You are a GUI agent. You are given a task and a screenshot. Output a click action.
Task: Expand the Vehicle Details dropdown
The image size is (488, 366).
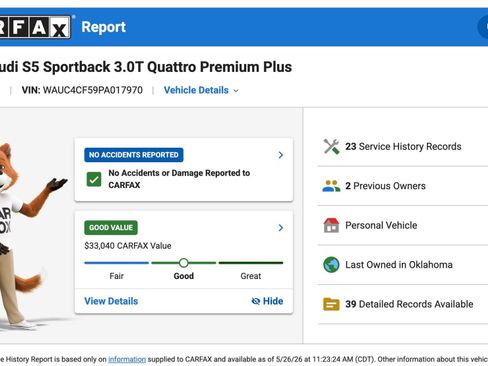(201, 90)
